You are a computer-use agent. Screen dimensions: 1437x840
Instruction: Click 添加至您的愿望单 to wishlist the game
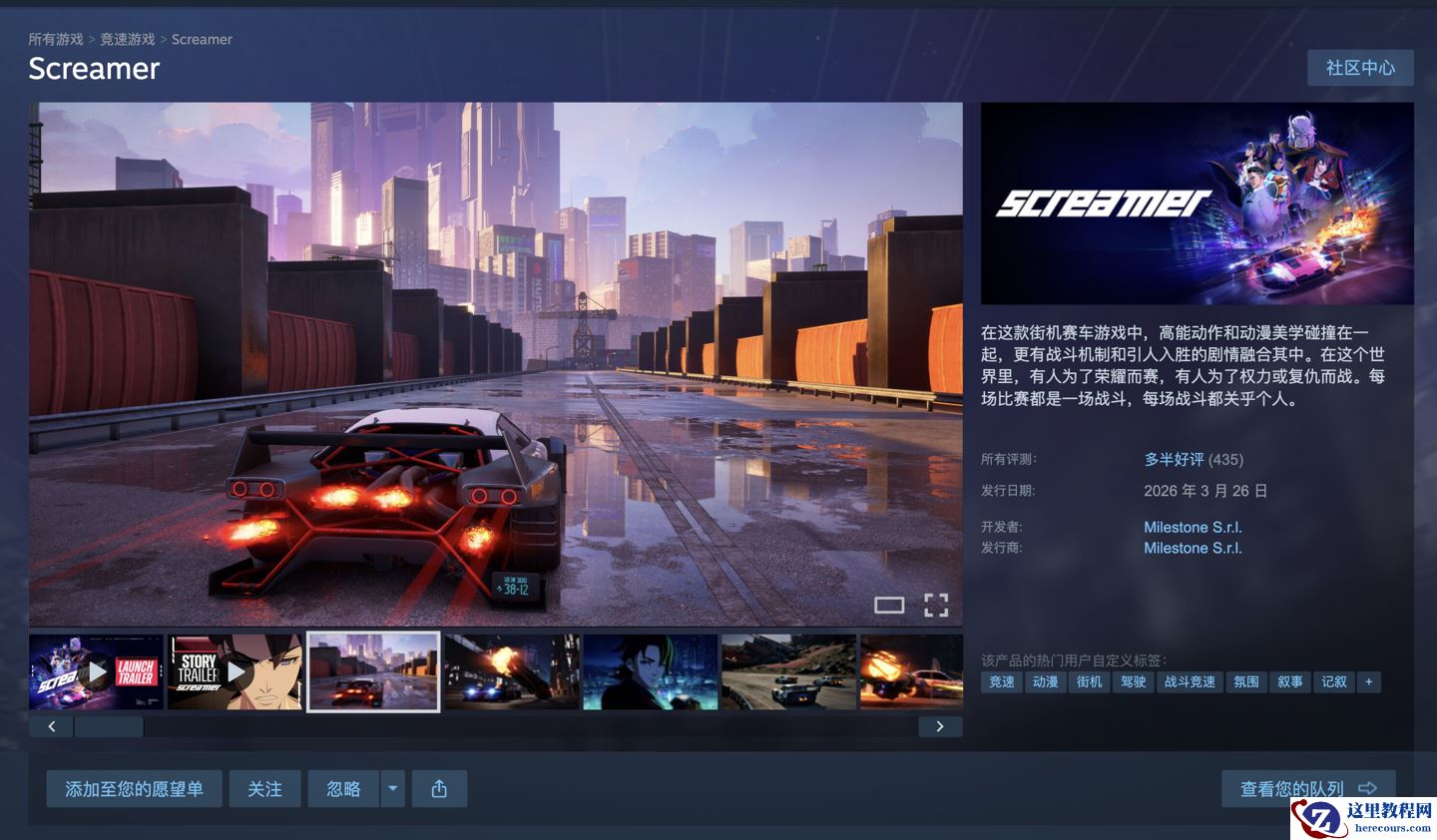(x=134, y=789)
